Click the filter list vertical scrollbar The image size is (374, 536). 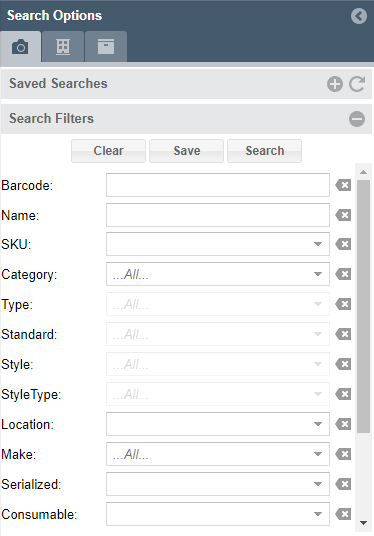pyautogui.click(x=363, y=306)
